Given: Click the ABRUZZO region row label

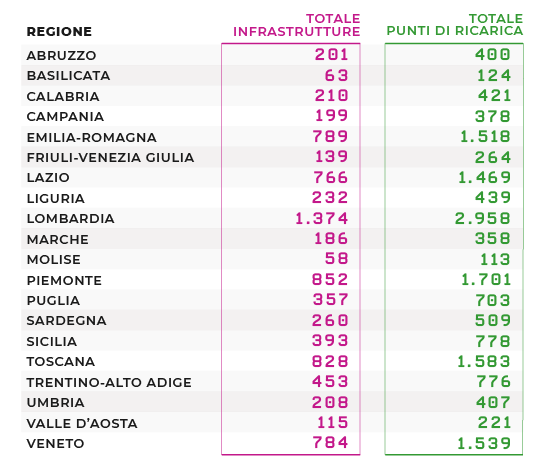Looking at the screenshot, I should 62,56.
